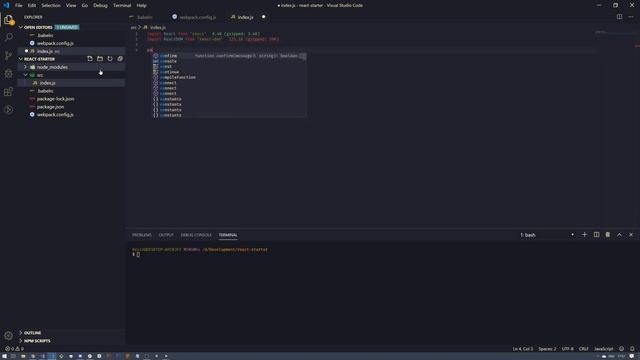The image size is (640, 360).
Task: Open the Debug view in activity bar
Action: [9, 73]
